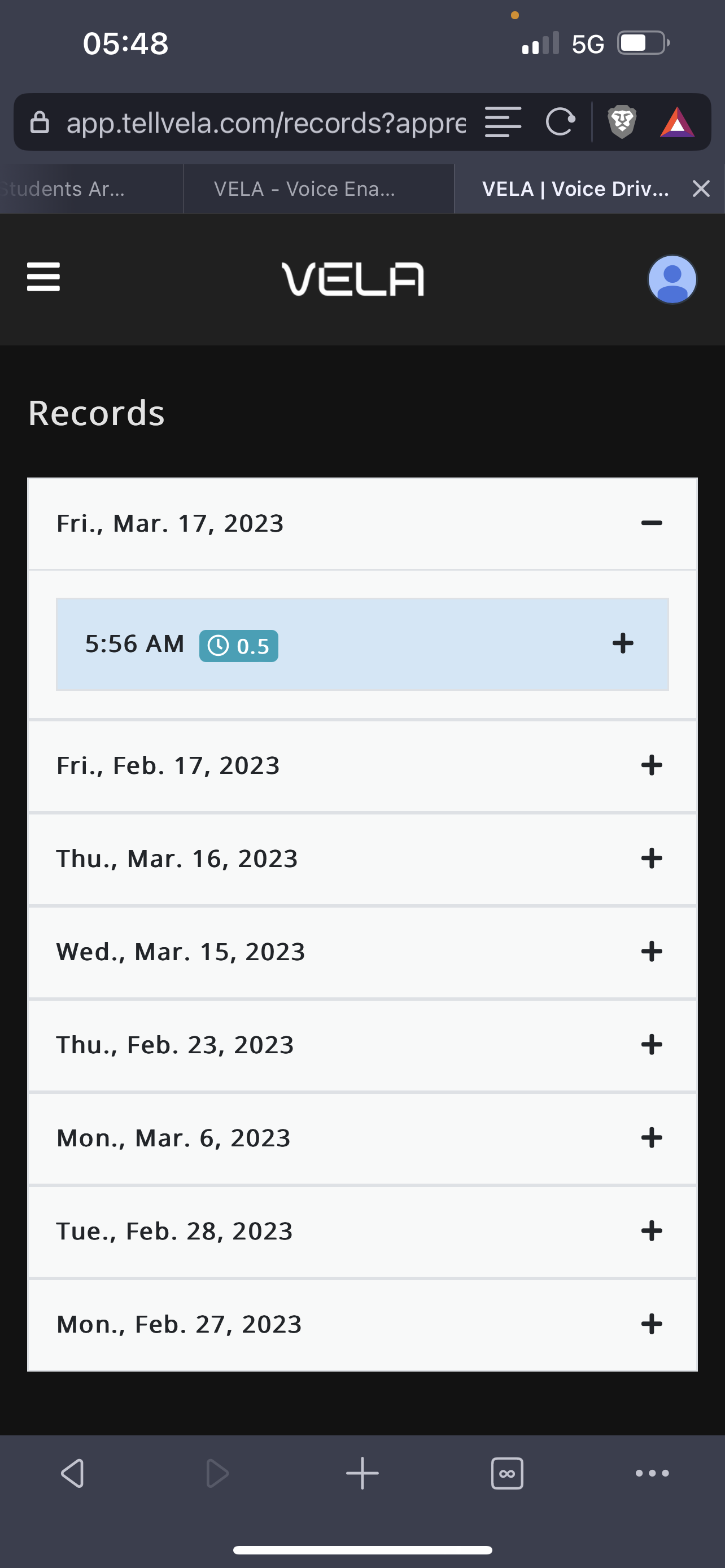Tap the VELA logo in header
The width and height of the screenshot is (725, 1568).
(352, 279)
